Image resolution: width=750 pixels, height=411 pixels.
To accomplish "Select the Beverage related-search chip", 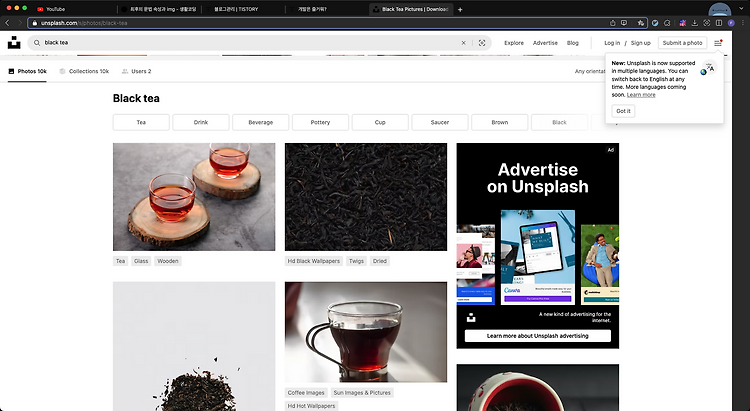I will (x=261, y=122).
